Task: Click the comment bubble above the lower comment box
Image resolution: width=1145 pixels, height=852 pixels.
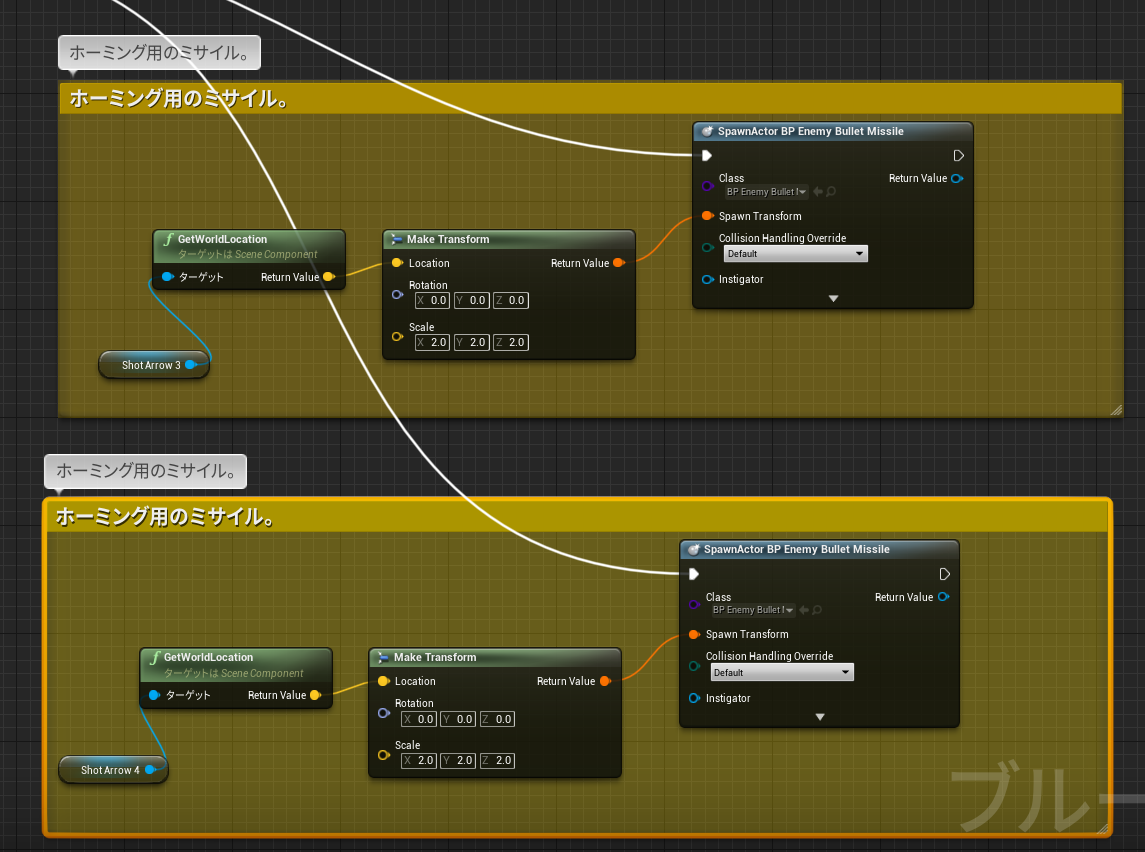Action: (x=145, y=471)
